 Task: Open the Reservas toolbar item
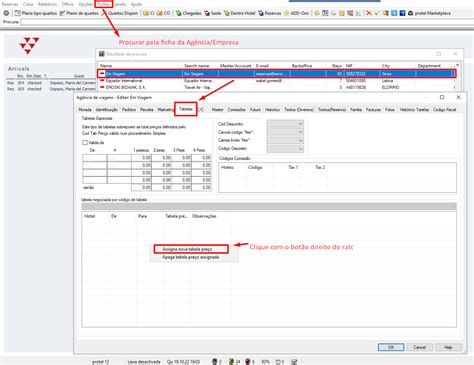(269, 13)
